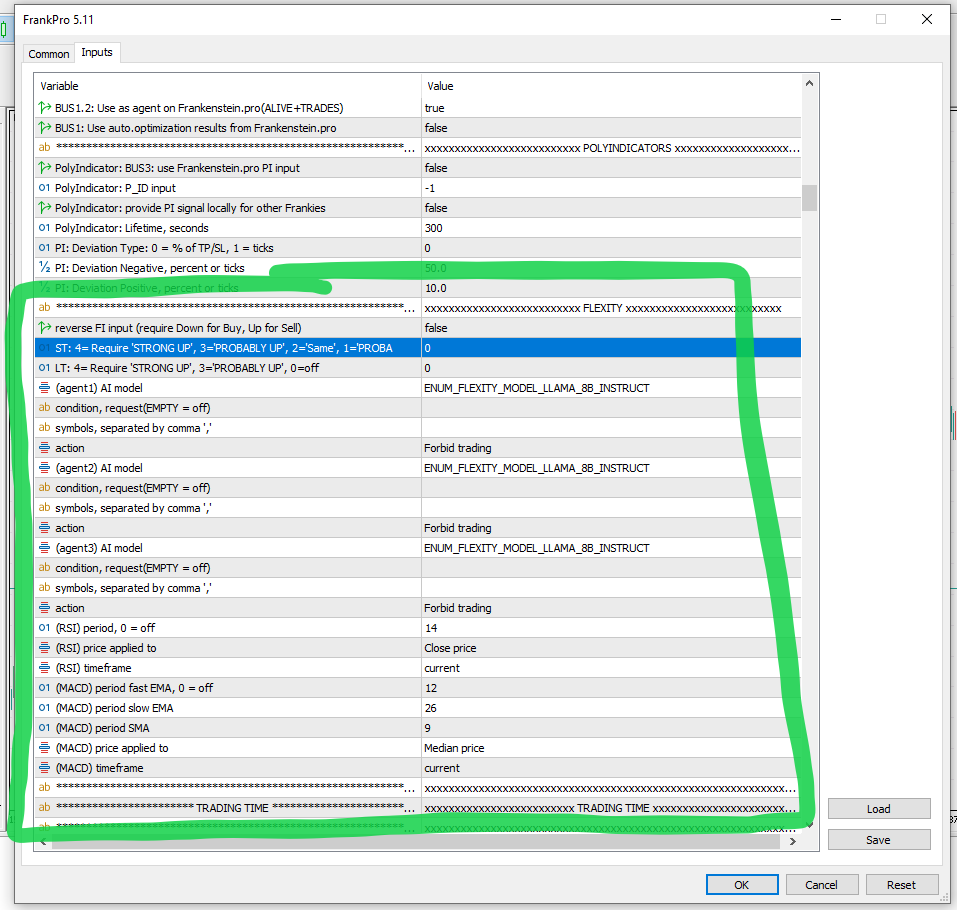
Task: Click the TRADING TIME separator string icon
Action: pyautogui.click(x=45, y=807)
